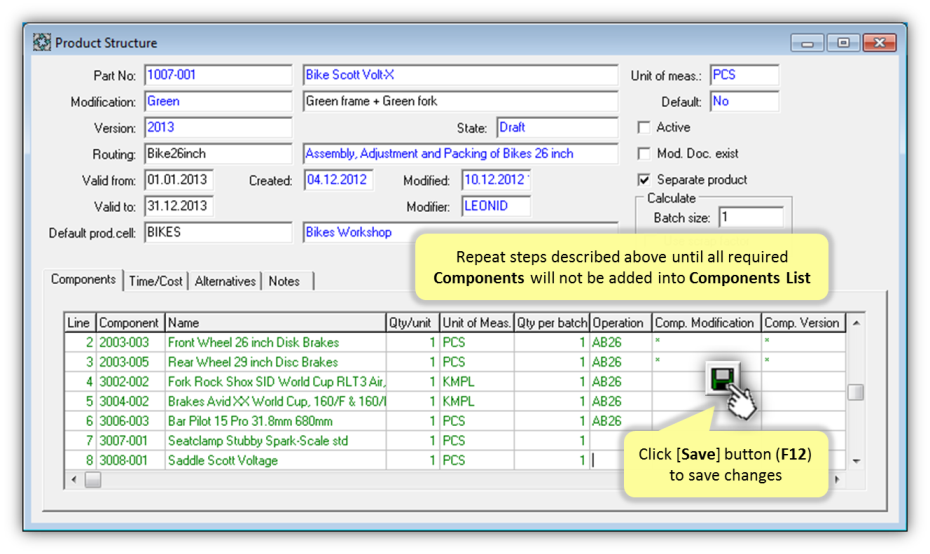Click the Version field showing 2013
Viewport: 930px width, 554px height.
(x=218, y=128)
